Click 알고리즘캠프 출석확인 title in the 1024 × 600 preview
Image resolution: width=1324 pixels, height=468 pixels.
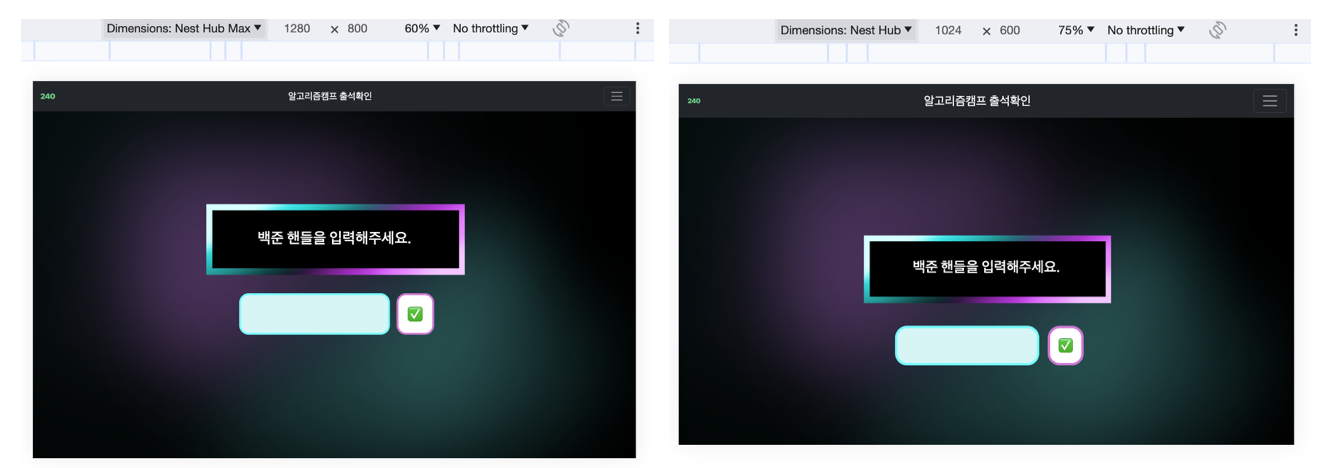point(977,101)
